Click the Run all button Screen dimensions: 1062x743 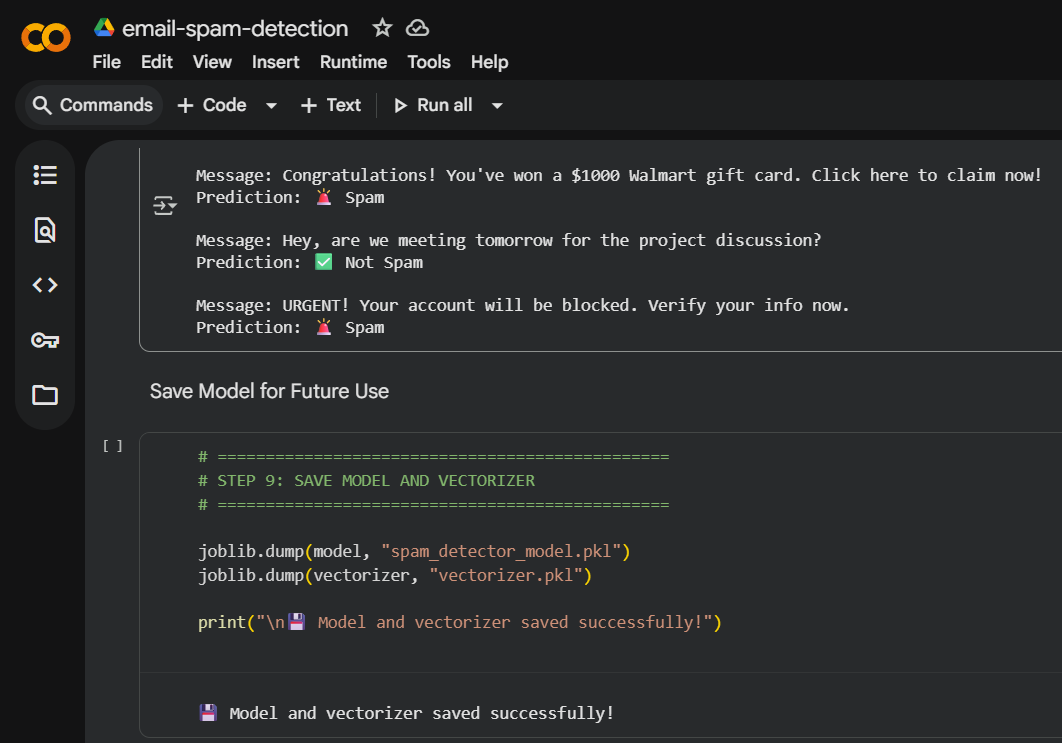[433, 105]
